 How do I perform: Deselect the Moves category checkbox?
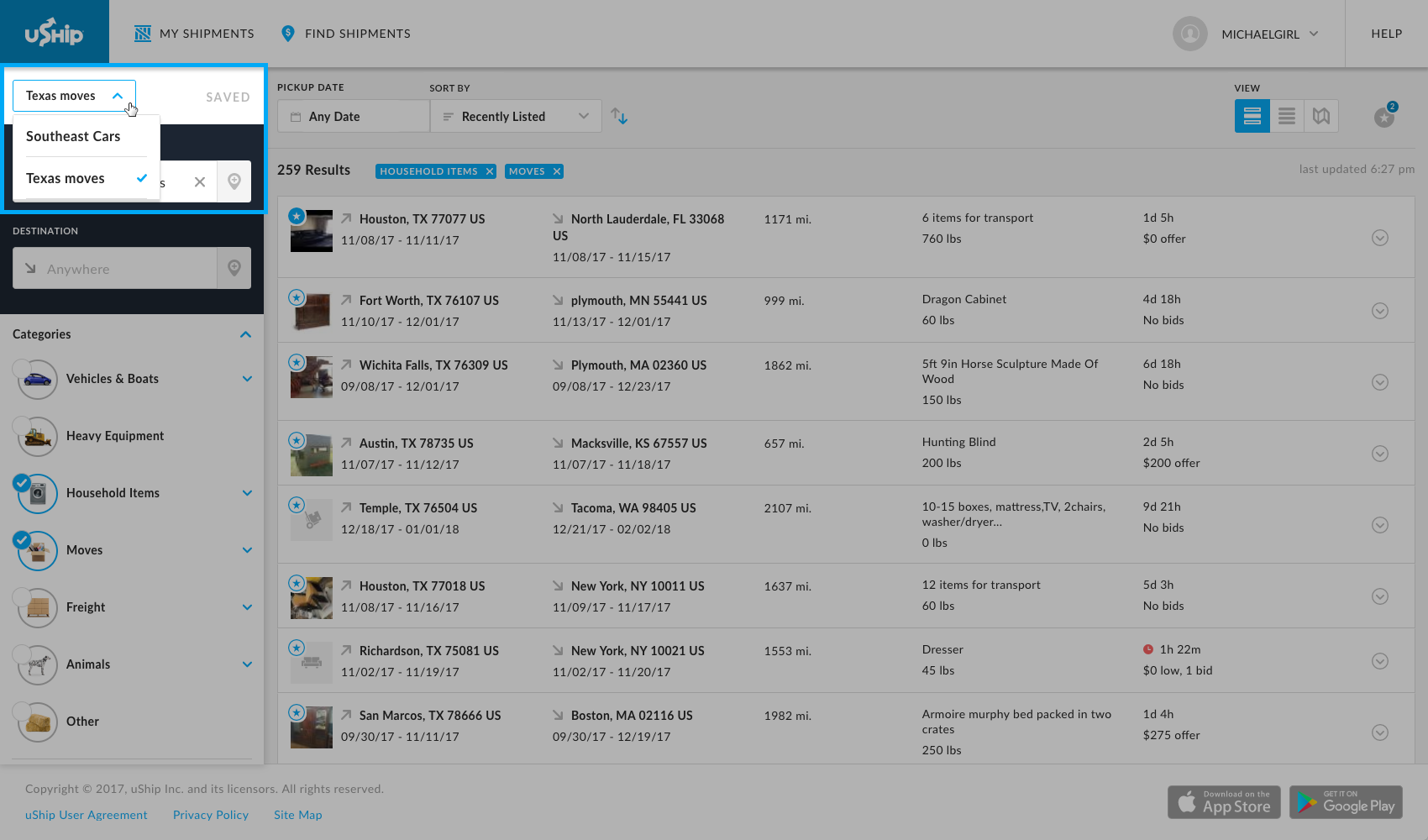tap(22, 538)
